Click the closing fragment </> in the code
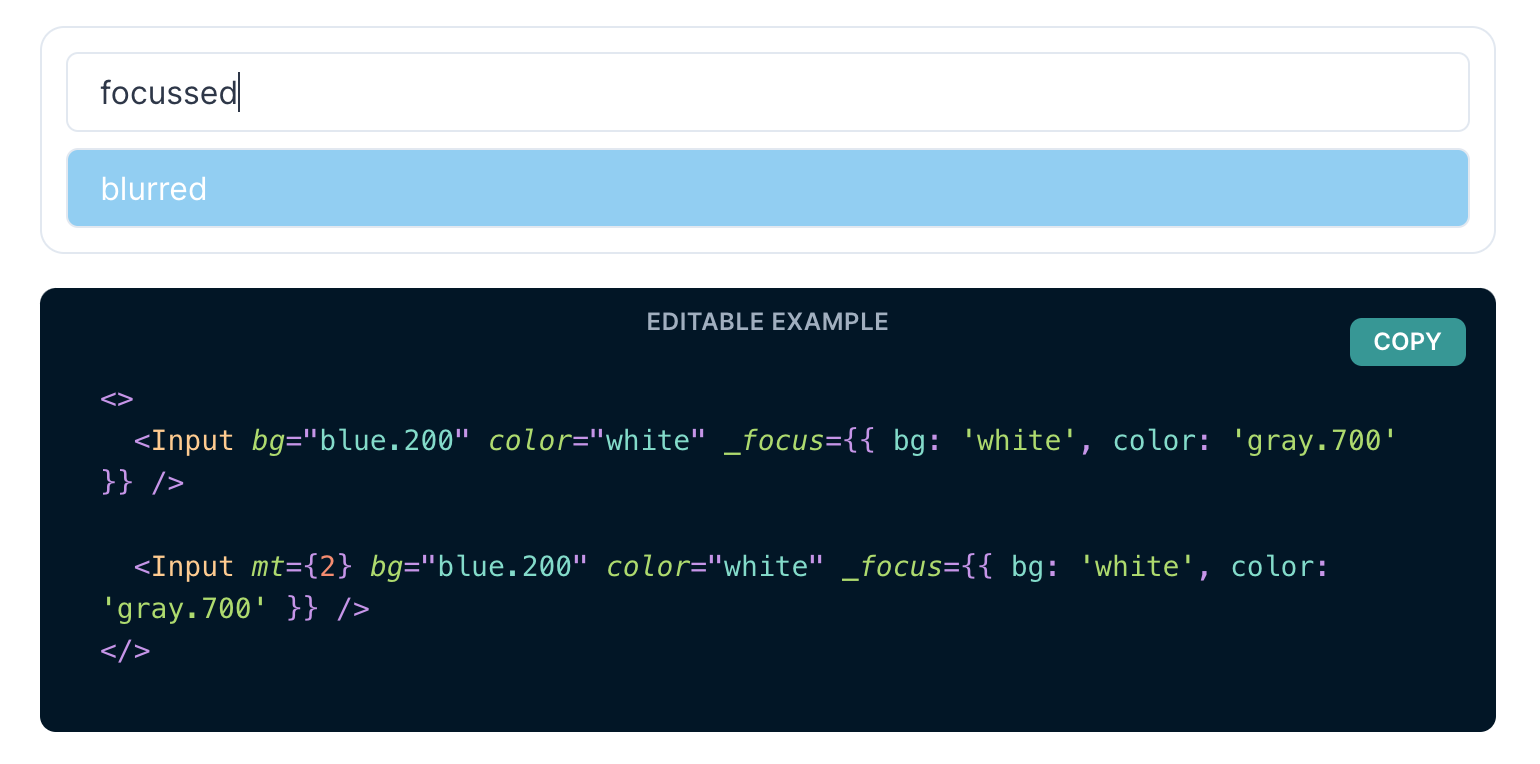The image size is (1540, 764). (124, 650)
